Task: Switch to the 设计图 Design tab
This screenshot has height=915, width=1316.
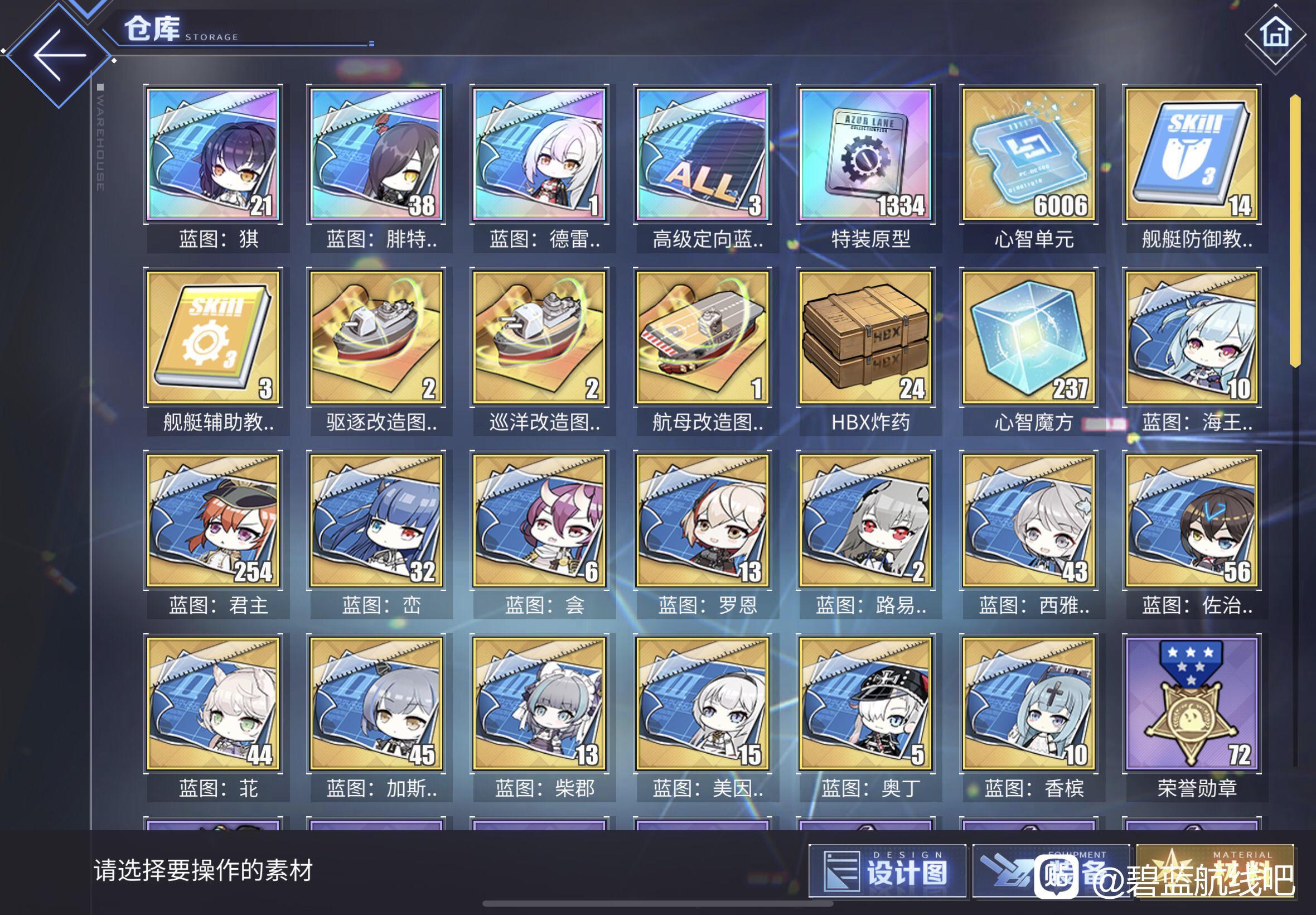Action: (x=887, y=871)
